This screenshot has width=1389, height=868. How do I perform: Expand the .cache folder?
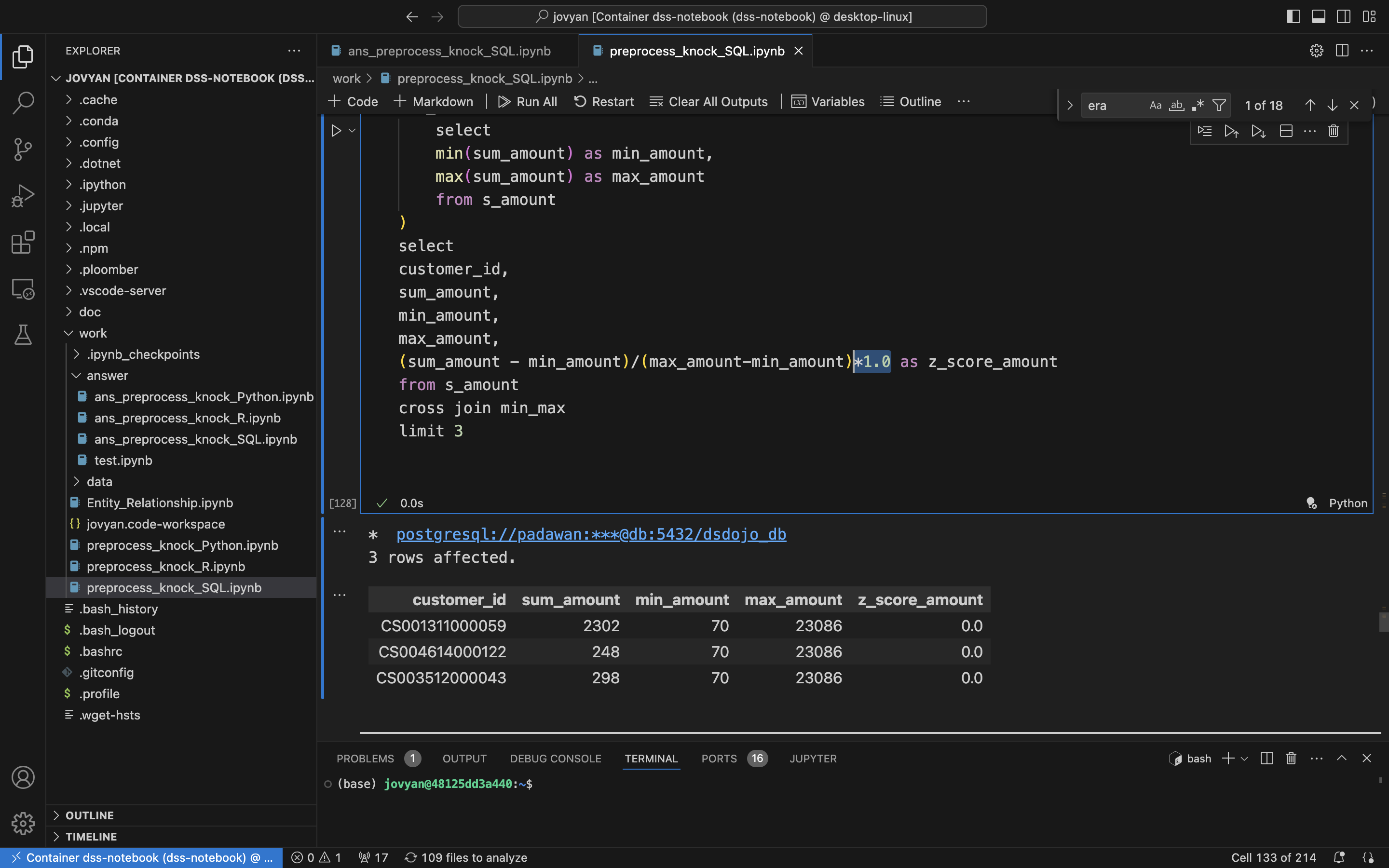[181, 100]
